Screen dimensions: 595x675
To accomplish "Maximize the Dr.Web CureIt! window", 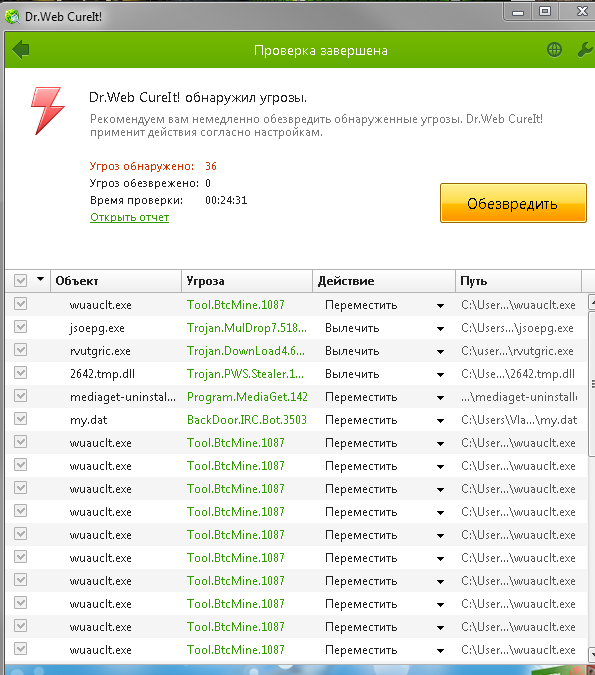I will tap(545, 12).
